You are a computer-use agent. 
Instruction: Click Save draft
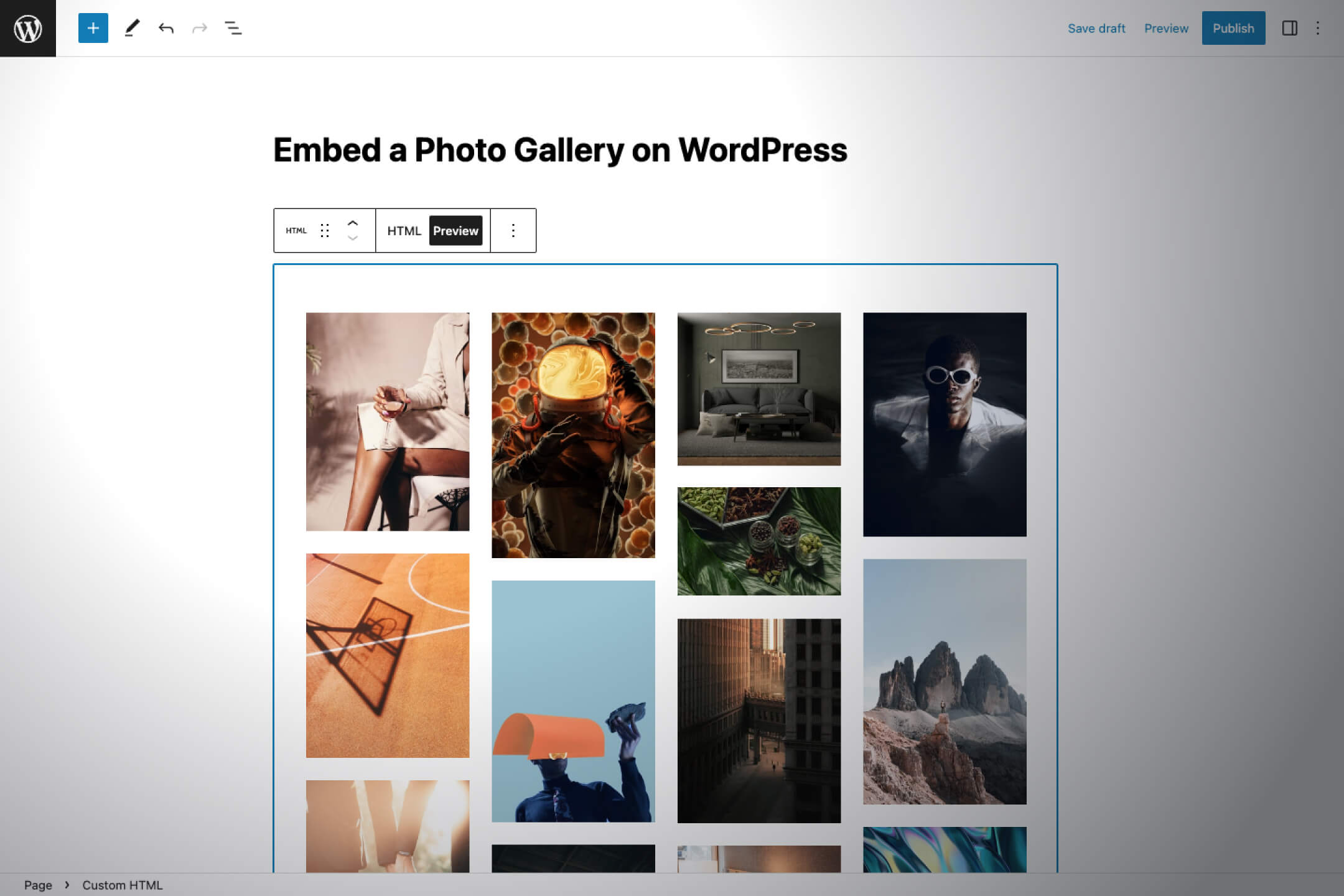coord(1096,29)
